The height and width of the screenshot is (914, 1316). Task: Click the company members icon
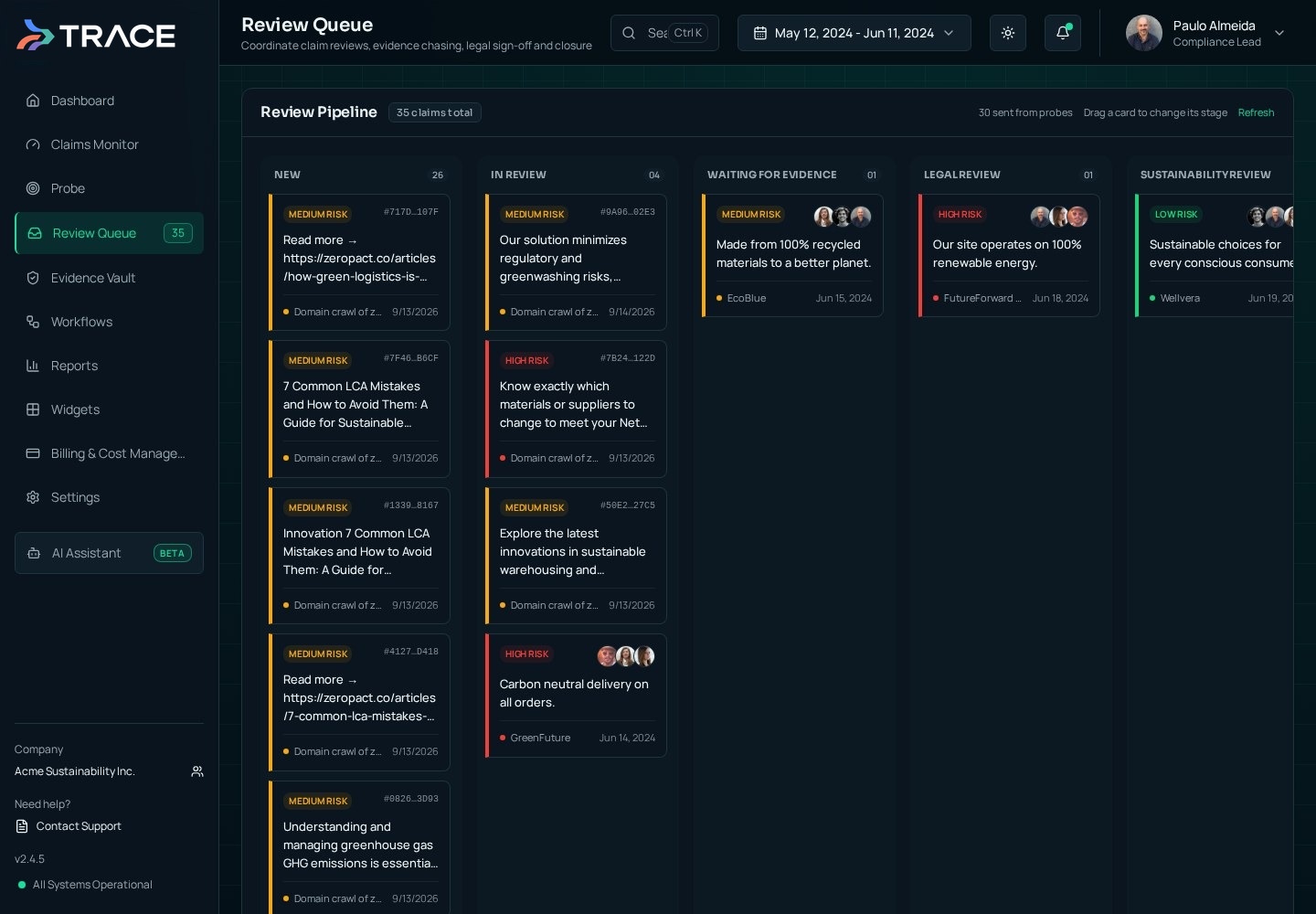pos(197,771)
